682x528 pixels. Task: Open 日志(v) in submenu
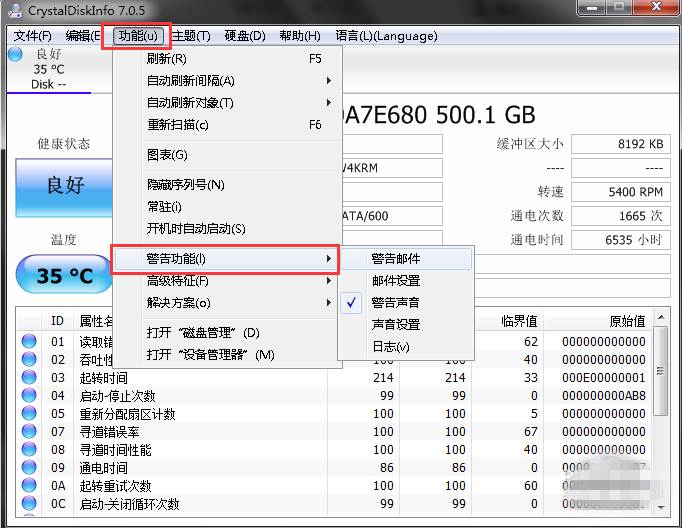[405, 347]
